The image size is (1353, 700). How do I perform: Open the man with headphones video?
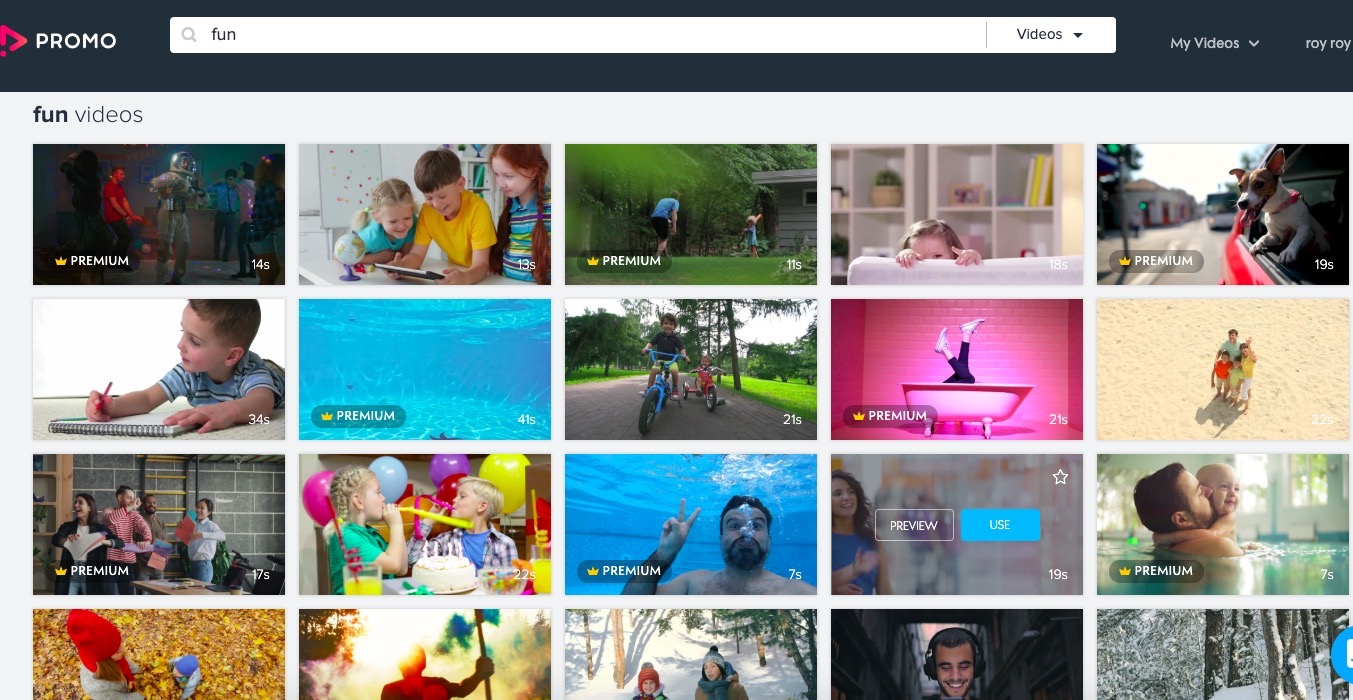957,654
